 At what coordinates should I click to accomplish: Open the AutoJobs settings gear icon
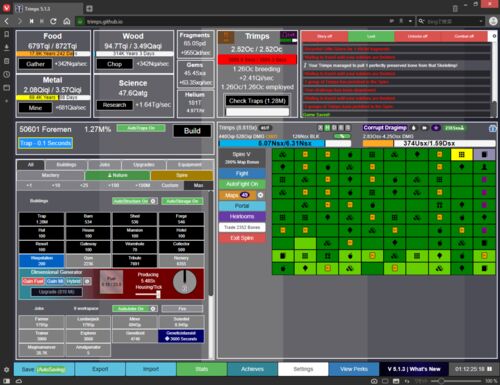coord(153,309)
